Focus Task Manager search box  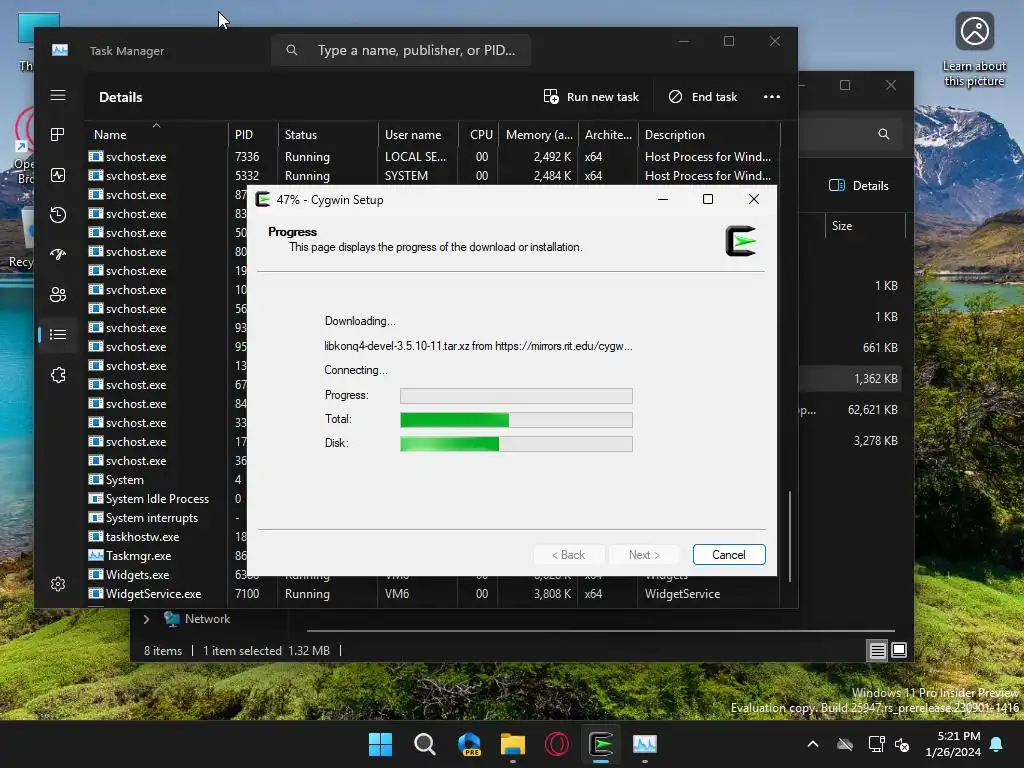tap(401, 50)
